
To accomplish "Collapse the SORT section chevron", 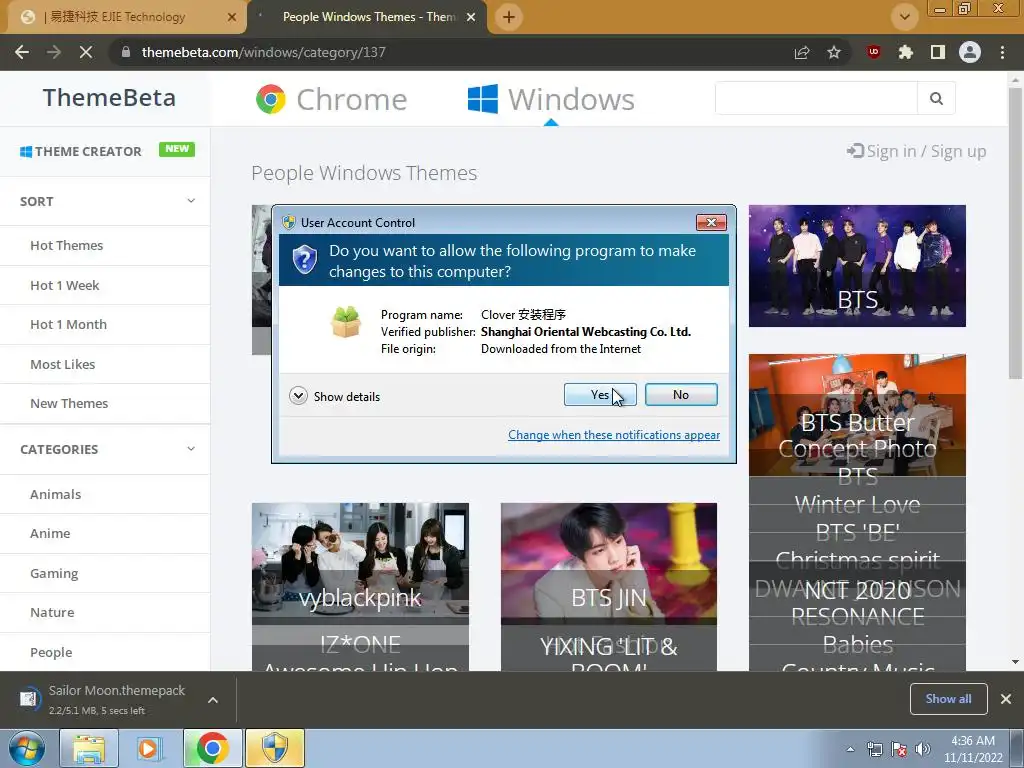I will (191, 200).
